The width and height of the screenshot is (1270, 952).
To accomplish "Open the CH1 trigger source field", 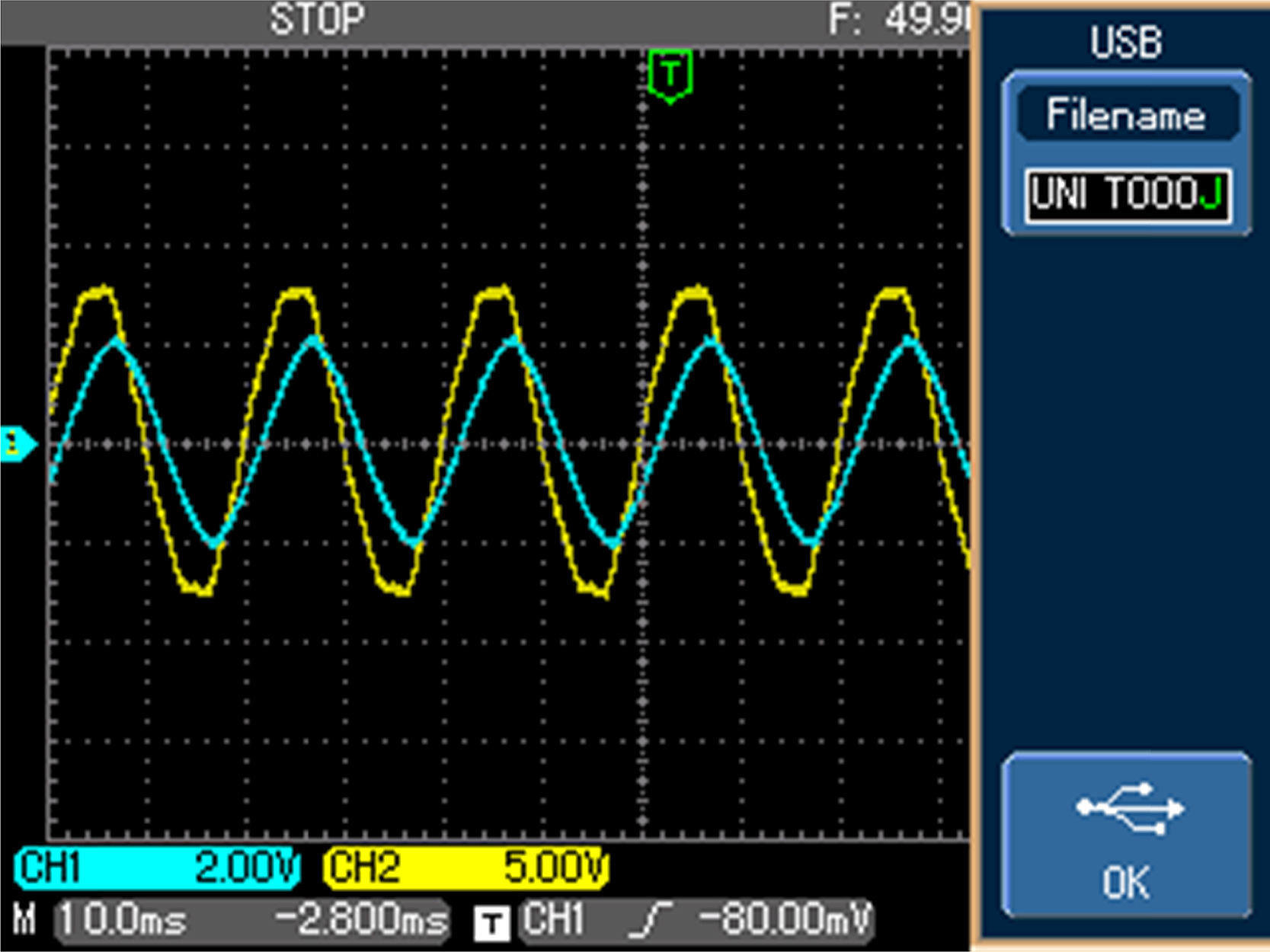I will pos(554,920).
